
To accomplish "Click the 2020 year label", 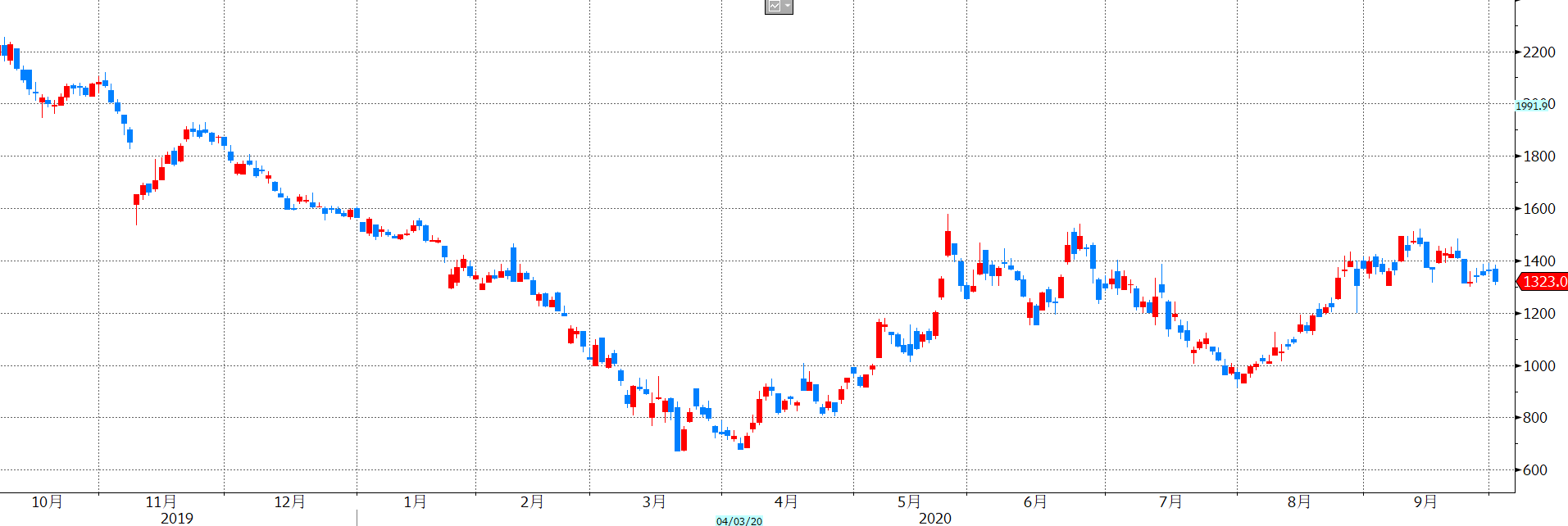I will [x=935, y=518].
